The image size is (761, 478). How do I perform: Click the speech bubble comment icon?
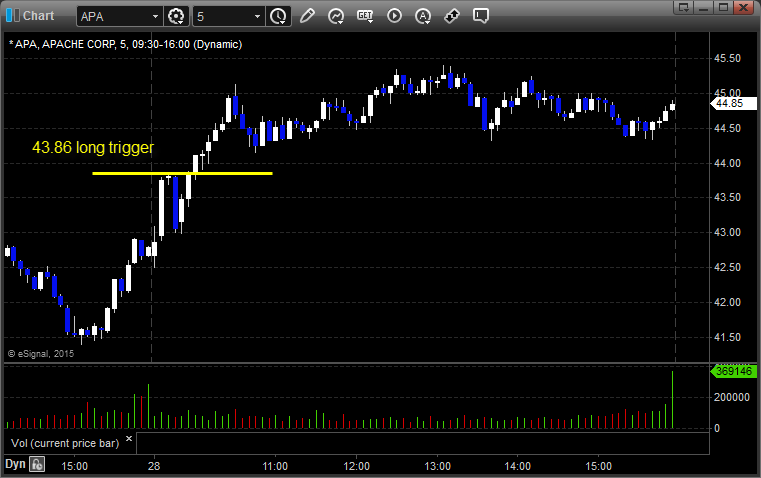[x=480, y=16]
